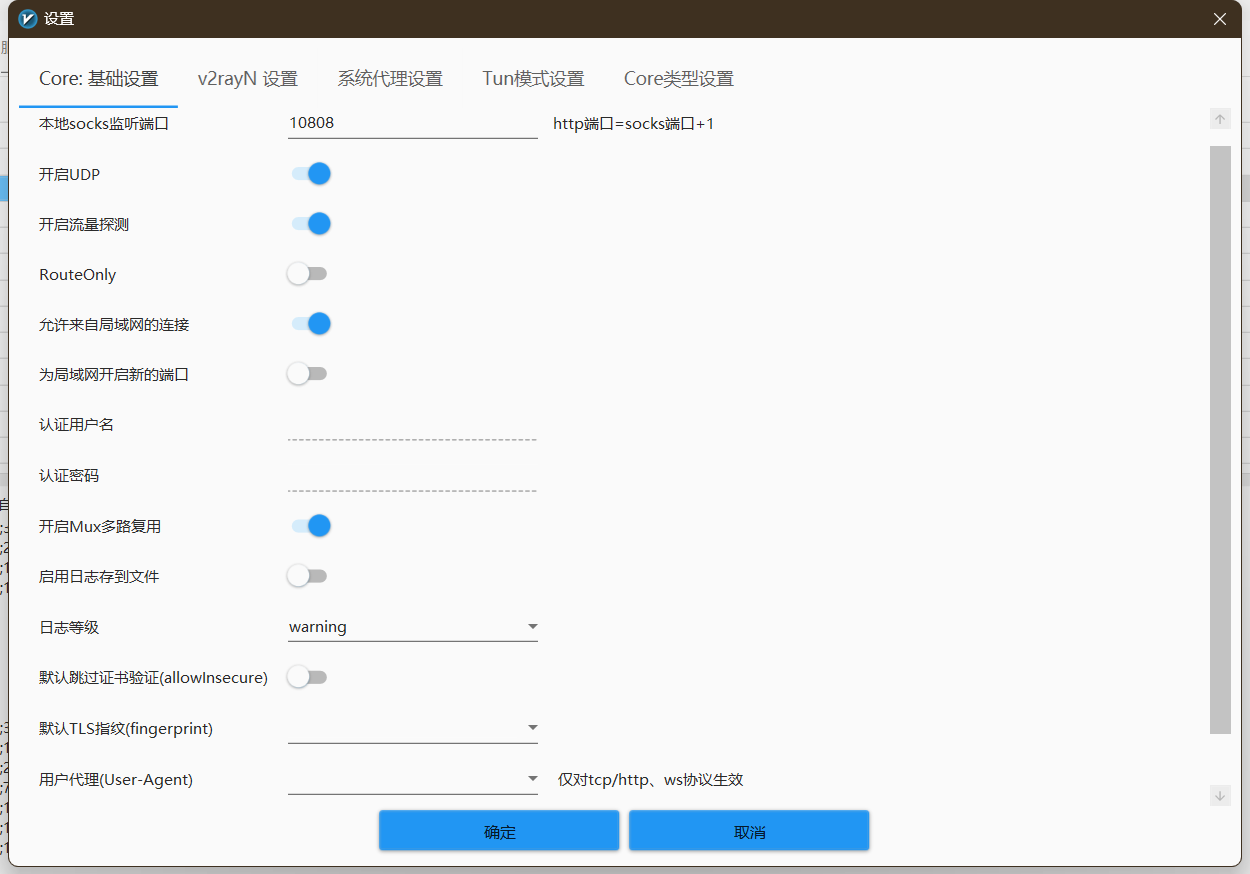Screen dimensions: 1250x874
Task: Disable 允许来自局域网的连接
Action: pyautogui.click(x=308, y=323)
